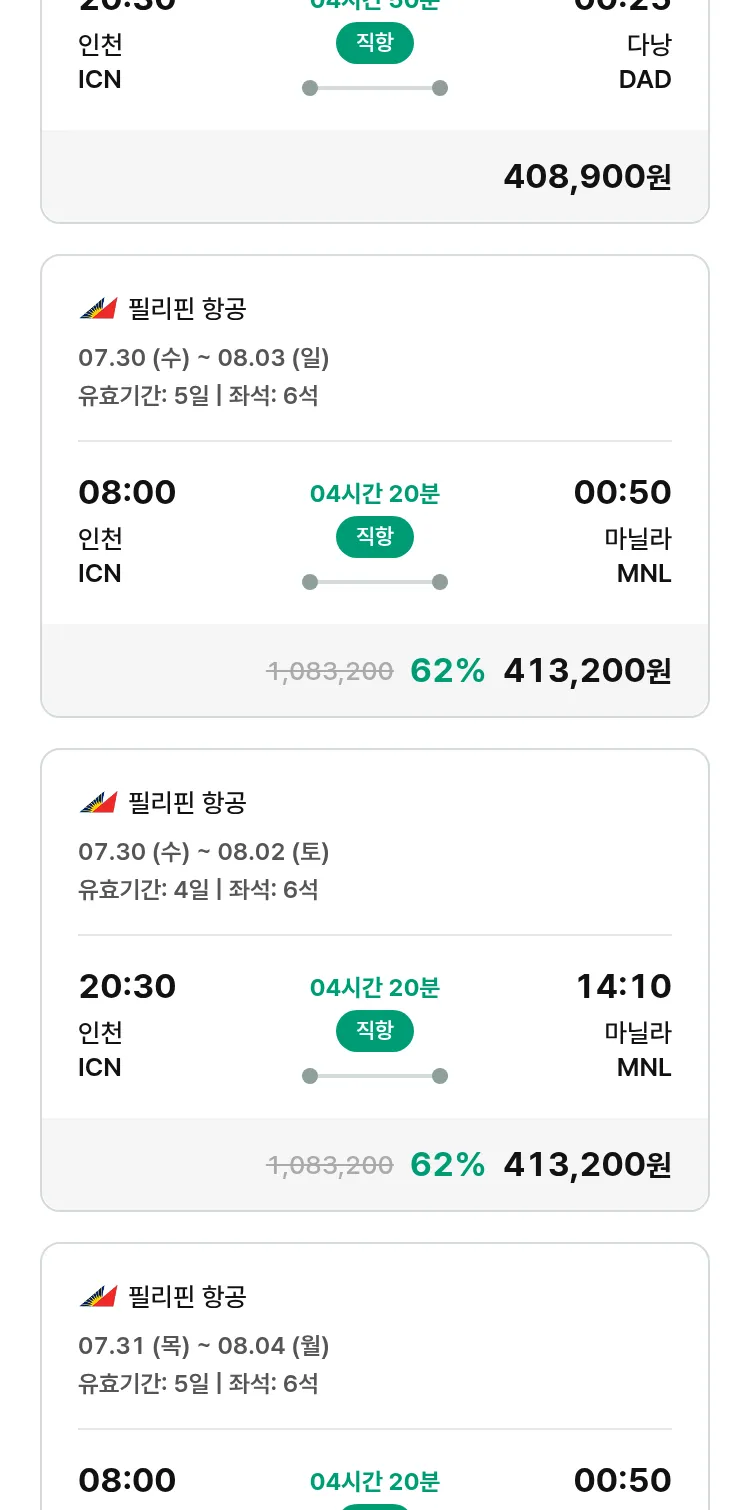Tap 62% discount on the 07.30–08.02 card
Image resolution: width=750 pixels, height=1510 pixels.
pyautogui.click(x=447, y=1165)
